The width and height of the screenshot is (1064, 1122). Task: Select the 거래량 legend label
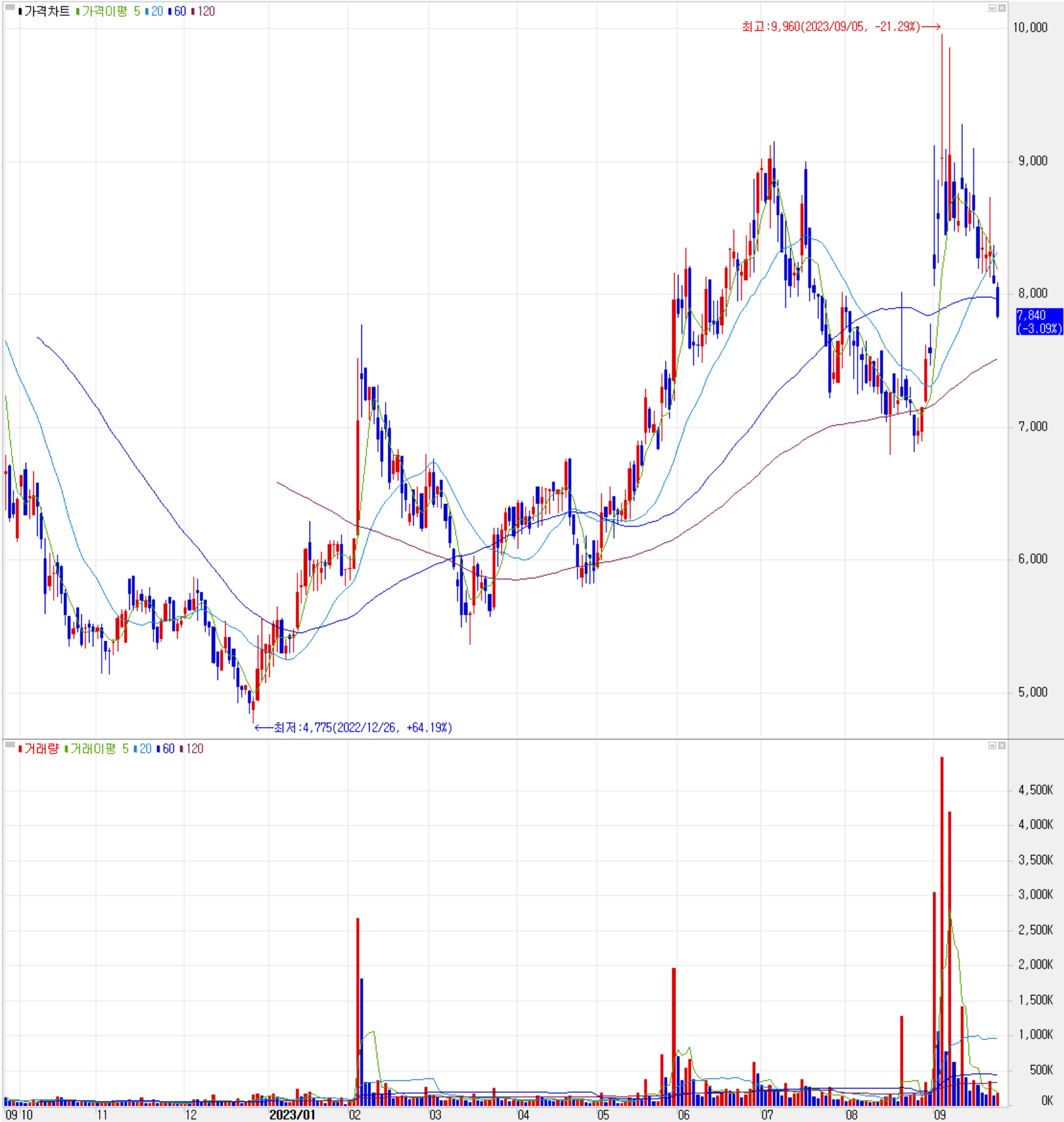point(41,749)
